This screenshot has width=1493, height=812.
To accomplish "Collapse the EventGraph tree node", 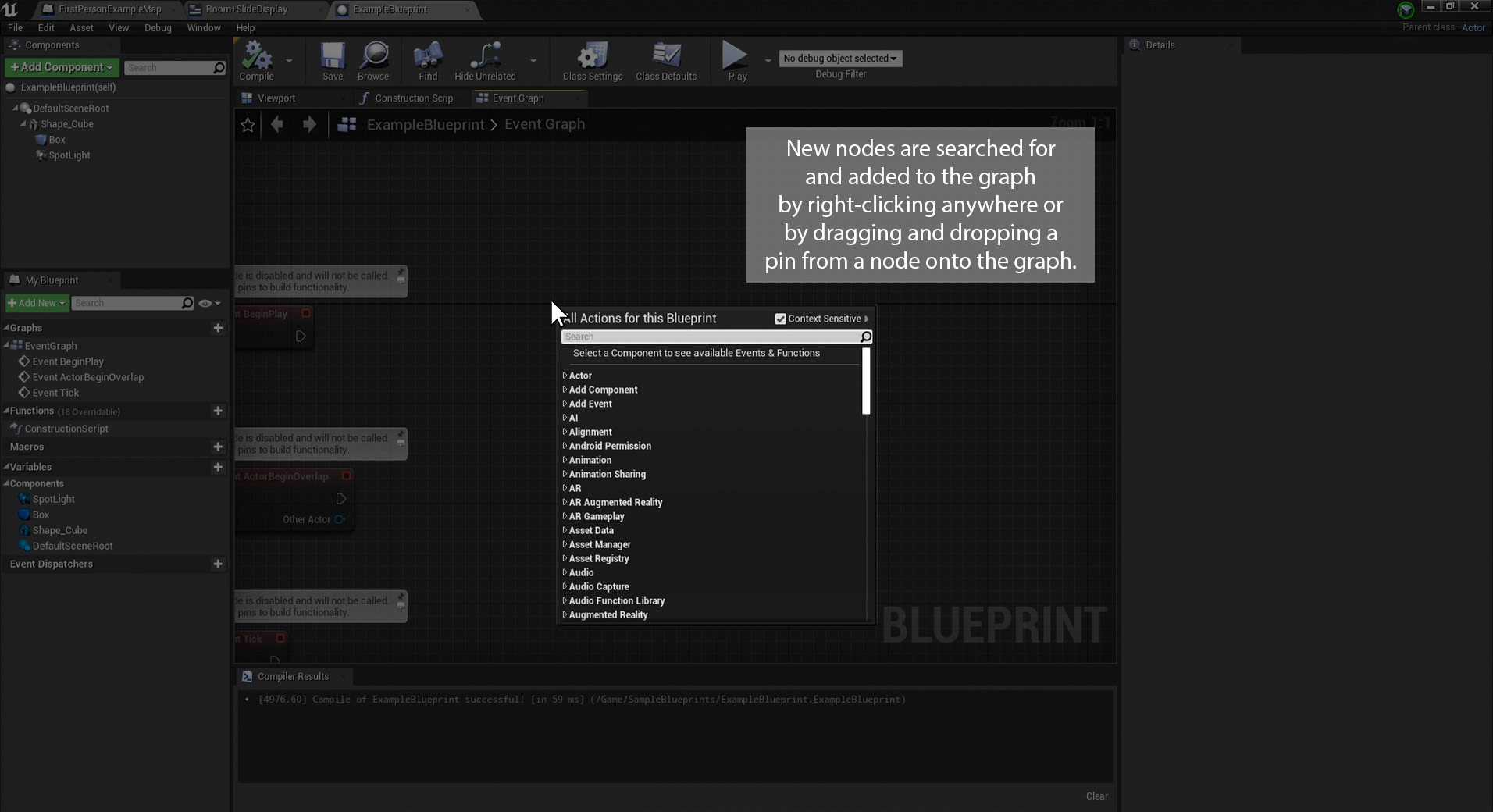I will tap(6, 345).
